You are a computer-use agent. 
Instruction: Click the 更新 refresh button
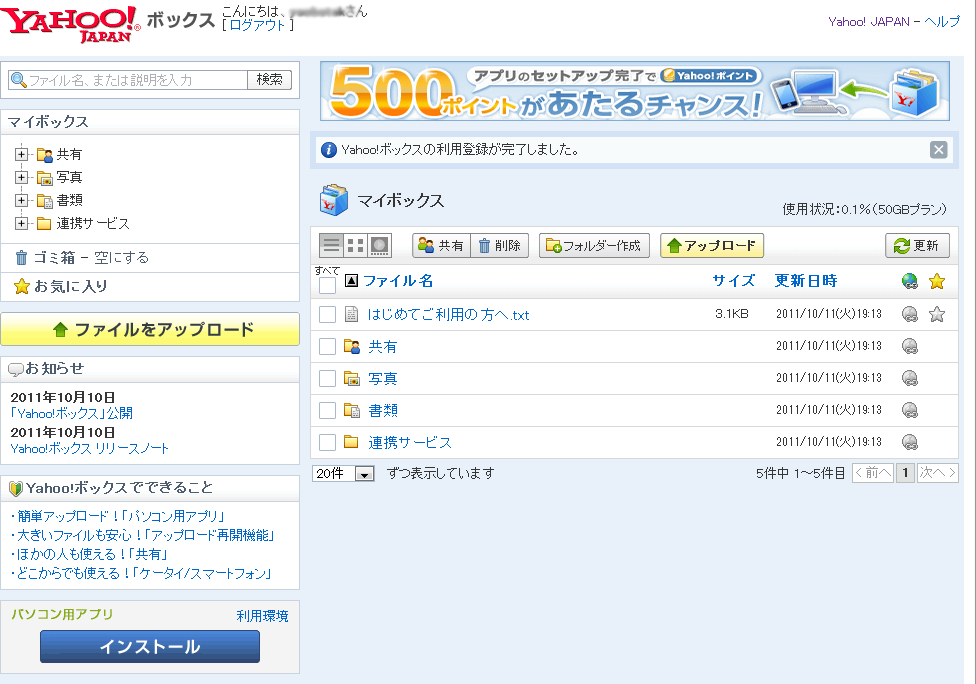[917, 245]
